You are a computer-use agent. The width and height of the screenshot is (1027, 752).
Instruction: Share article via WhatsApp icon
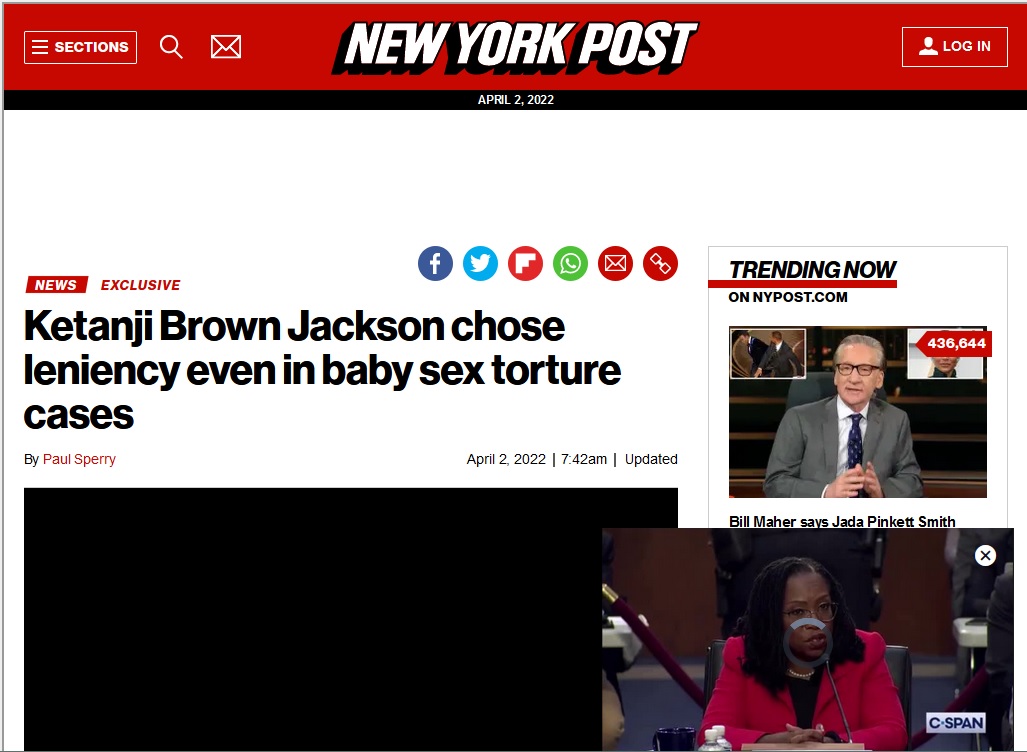570,263
